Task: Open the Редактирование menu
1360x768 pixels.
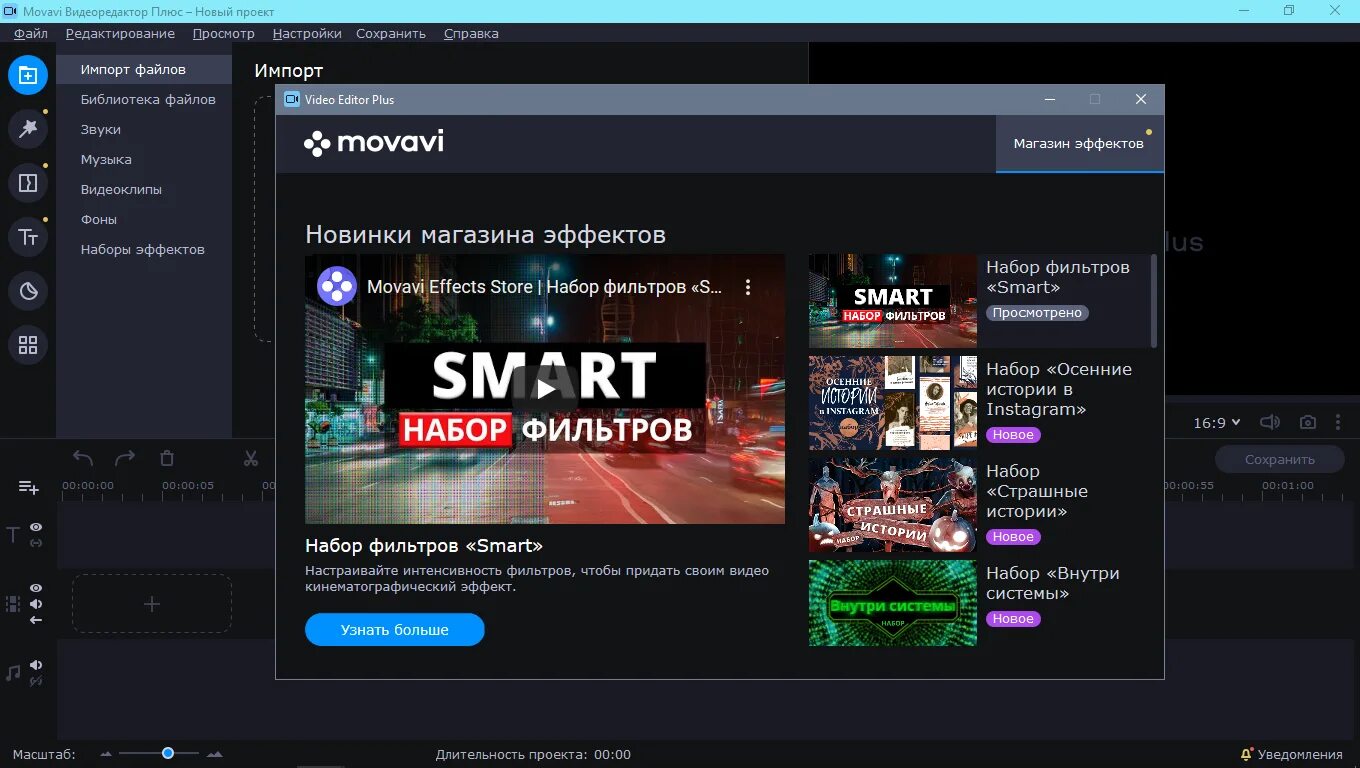Action: click(x=120, y=33)
